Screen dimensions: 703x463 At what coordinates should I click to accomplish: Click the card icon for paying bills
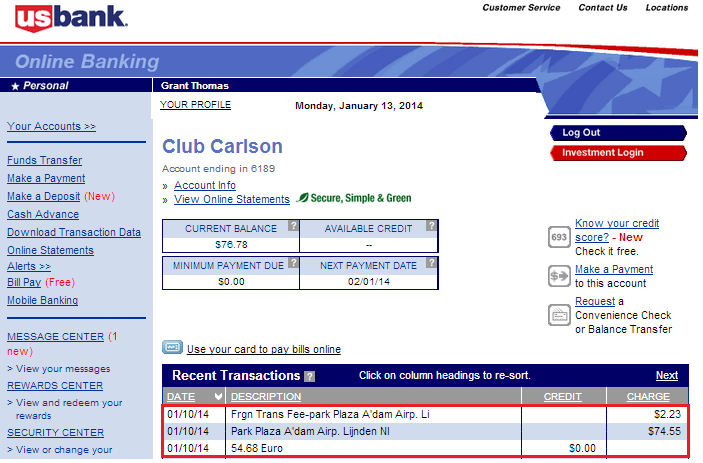click(173, 347)
